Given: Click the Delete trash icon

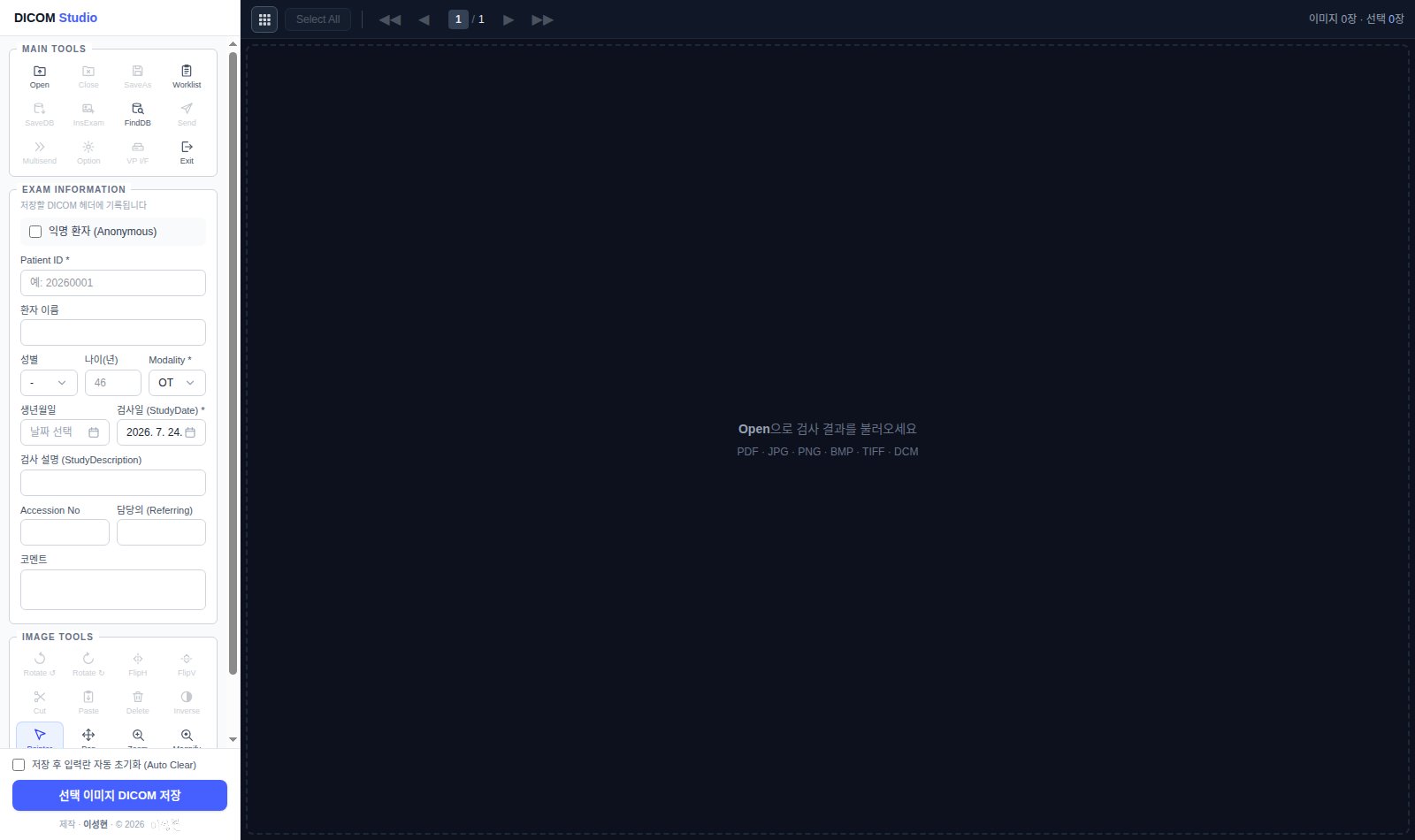Looking at the screenshot, I should click(x=138, y=702).
